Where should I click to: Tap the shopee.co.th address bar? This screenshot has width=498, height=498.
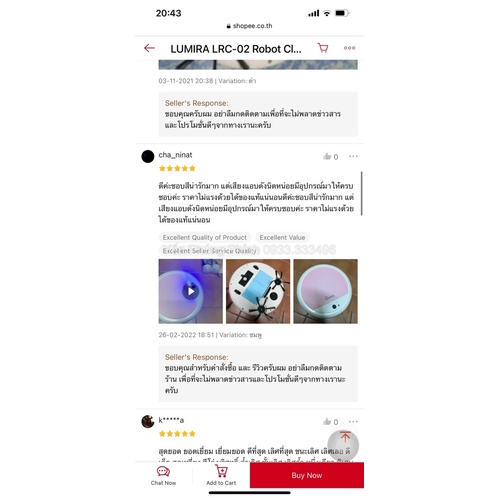249,26
